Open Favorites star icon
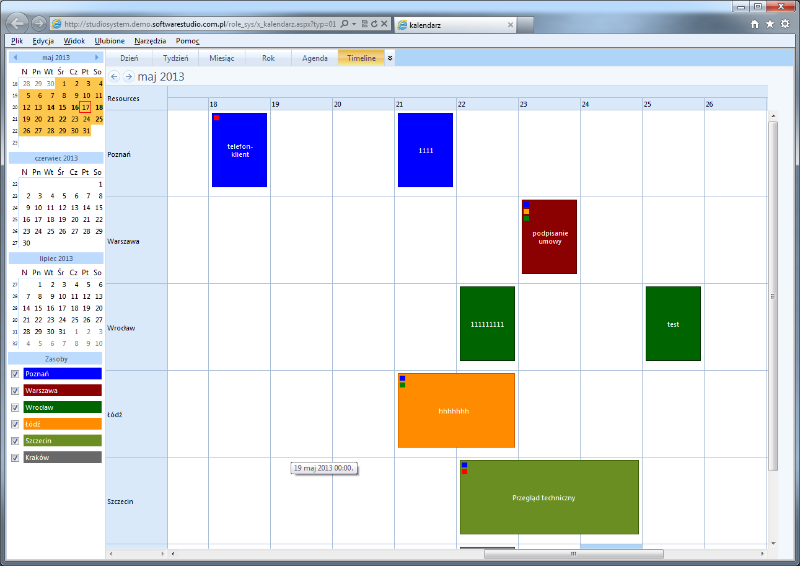This screenshot has height=566, width=800. tap(770, 24)
